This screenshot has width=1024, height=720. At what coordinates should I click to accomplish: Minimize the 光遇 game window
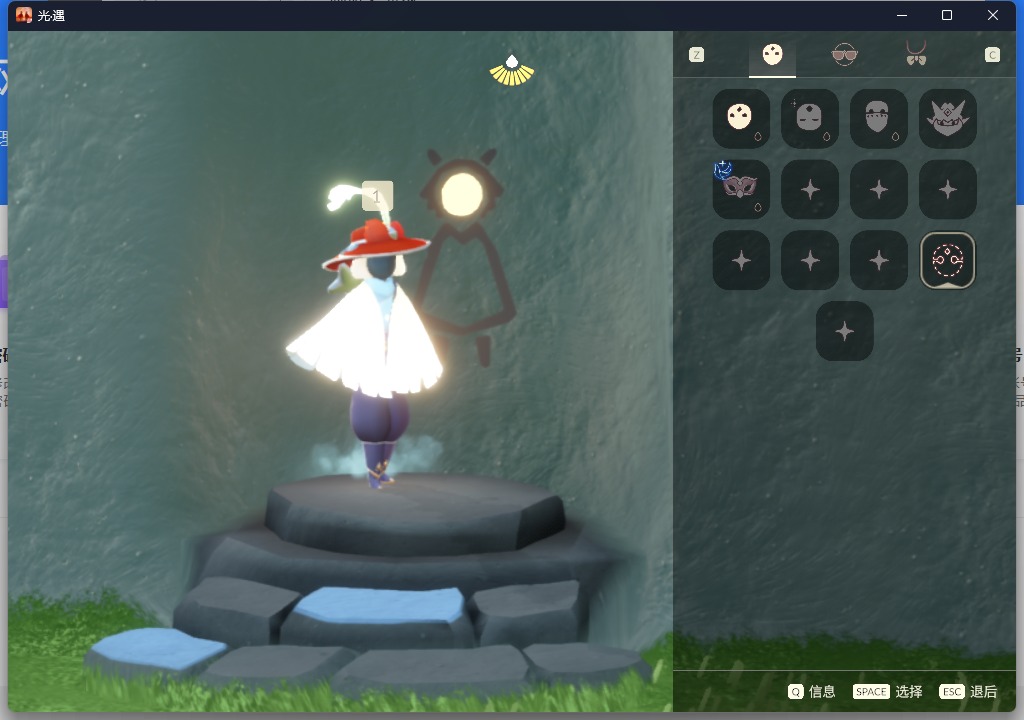coord(902,15)
